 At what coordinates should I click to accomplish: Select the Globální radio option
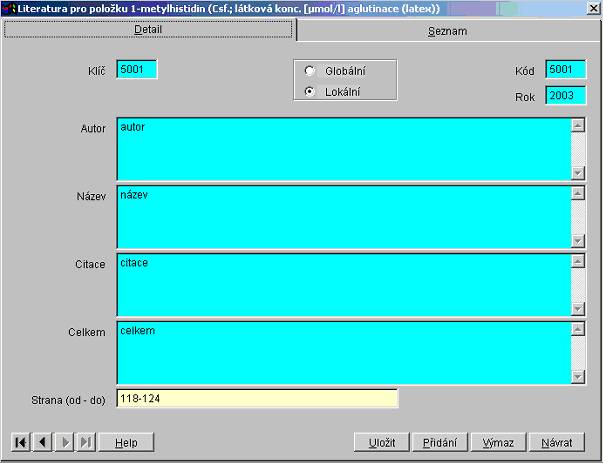click(x=310, y=71)
